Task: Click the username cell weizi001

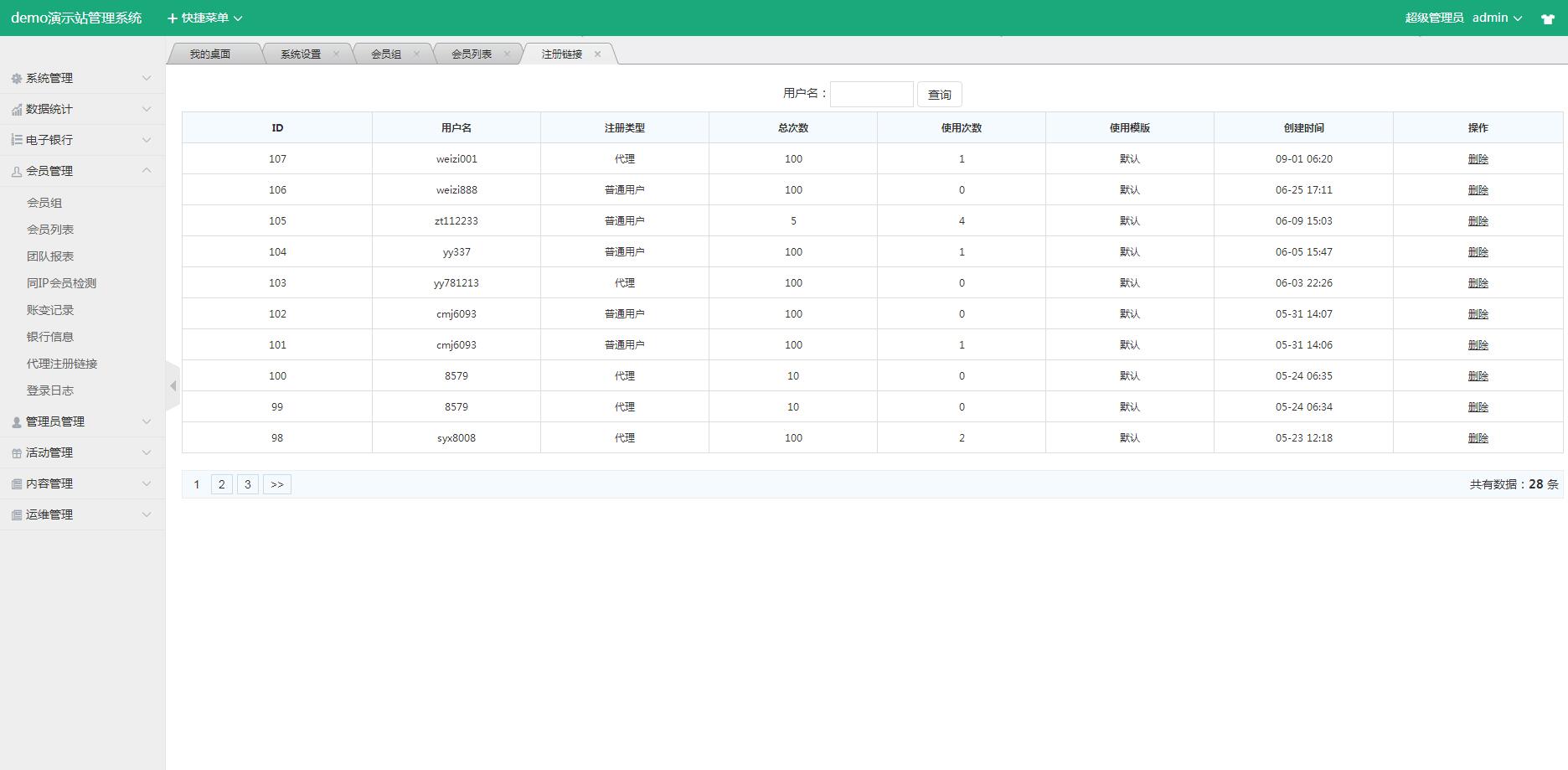Action: pyautogui.click(x=456, y=159)
